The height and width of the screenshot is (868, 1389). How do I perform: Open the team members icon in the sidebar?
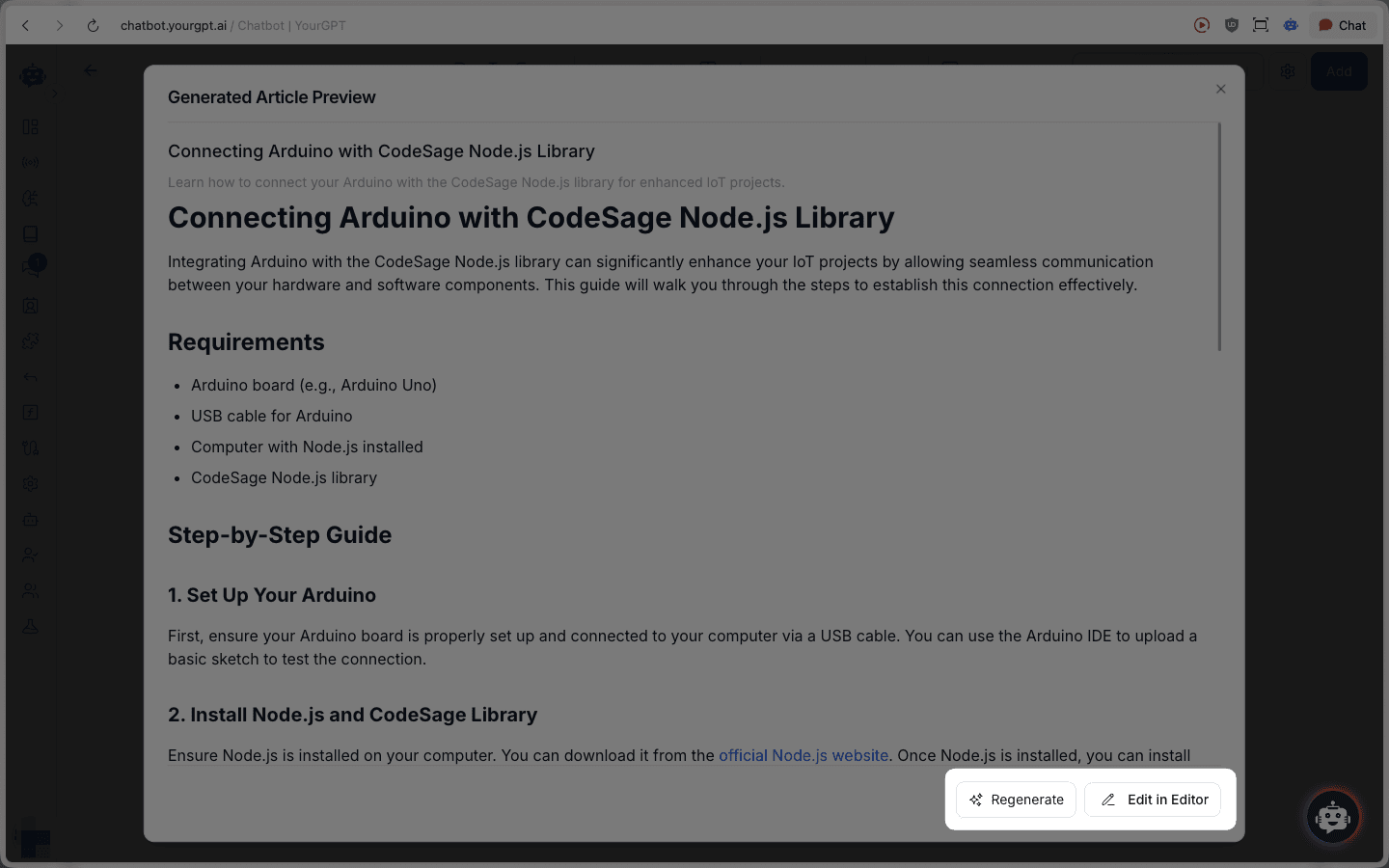point(30,589)
